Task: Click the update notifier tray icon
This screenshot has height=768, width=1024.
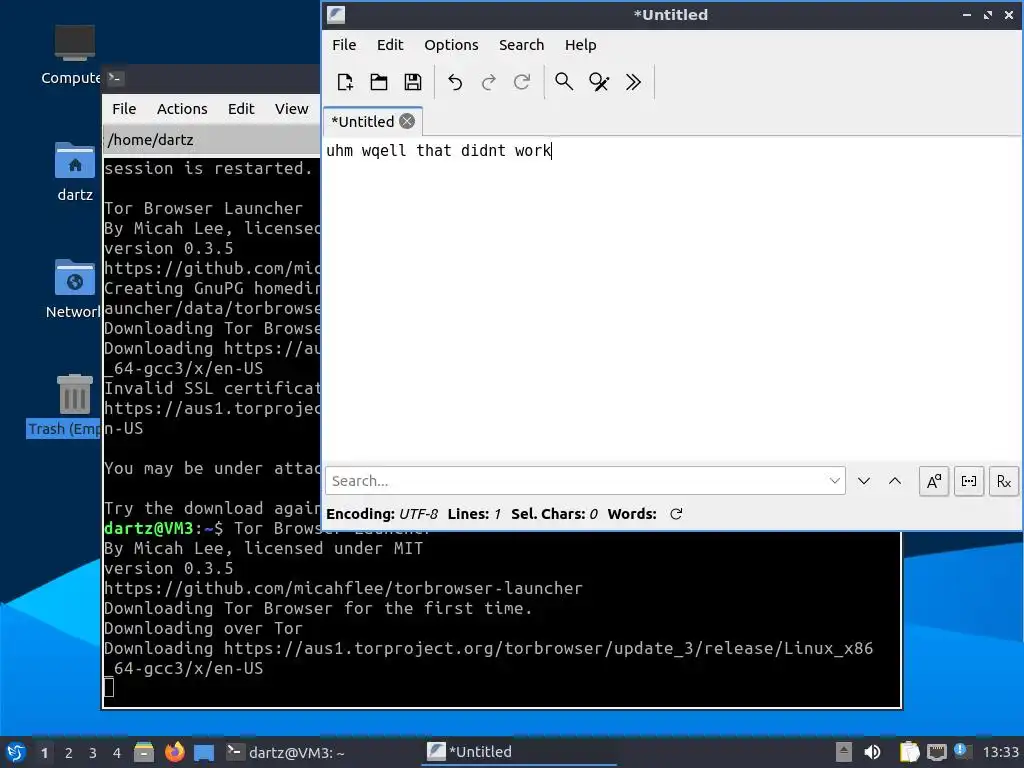Action: pyautogui.click(x=961, y=751)
